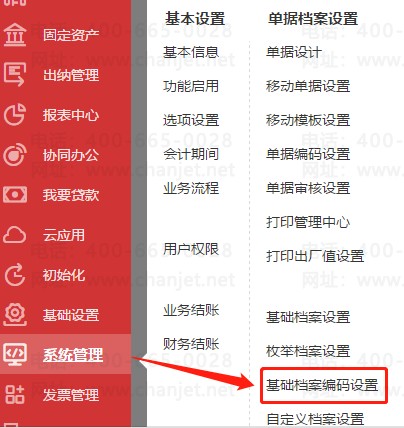Select 枚举档案设置 entry

(308, 351)
